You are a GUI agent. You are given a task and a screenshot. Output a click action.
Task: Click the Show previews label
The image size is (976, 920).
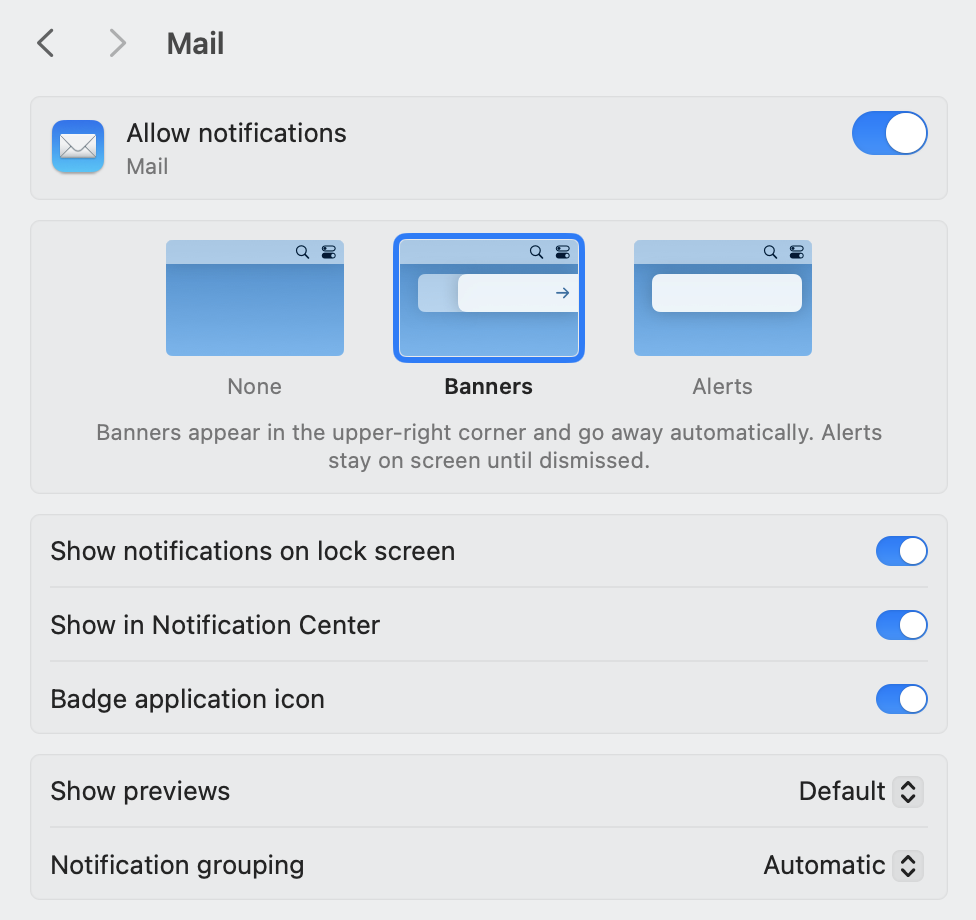tap(140, 792)
